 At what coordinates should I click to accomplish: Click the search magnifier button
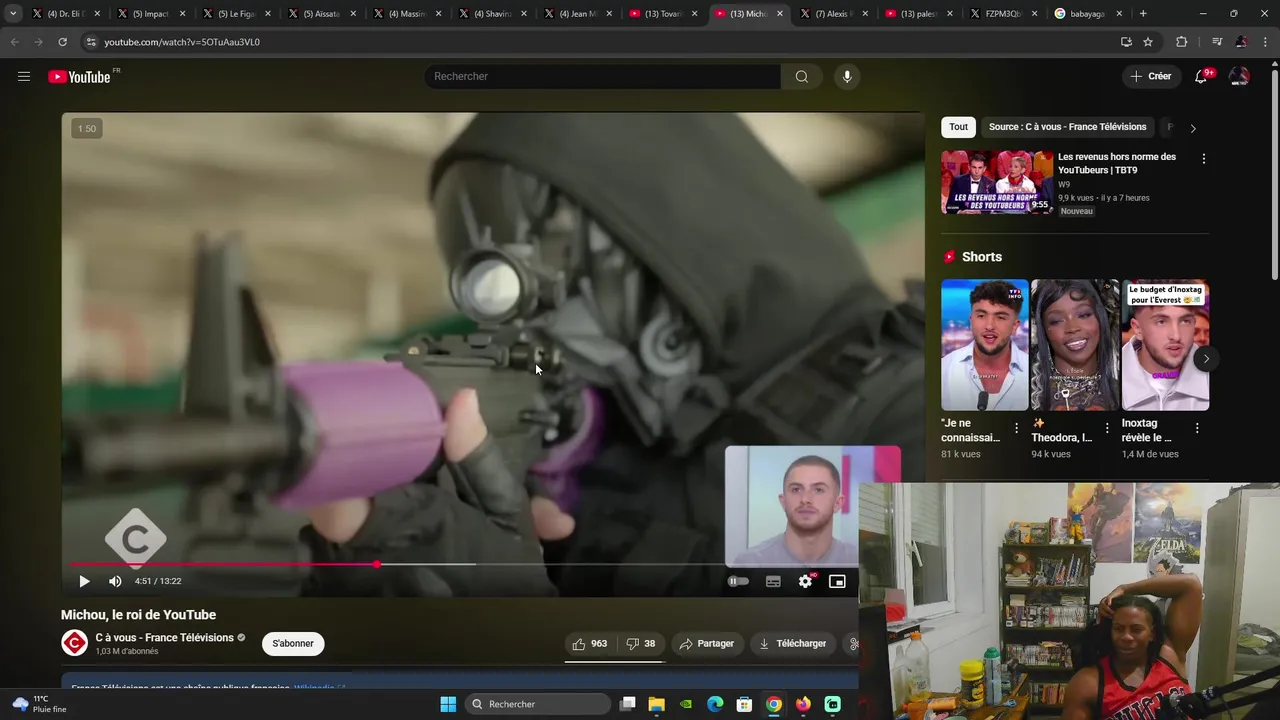(802, 76)
